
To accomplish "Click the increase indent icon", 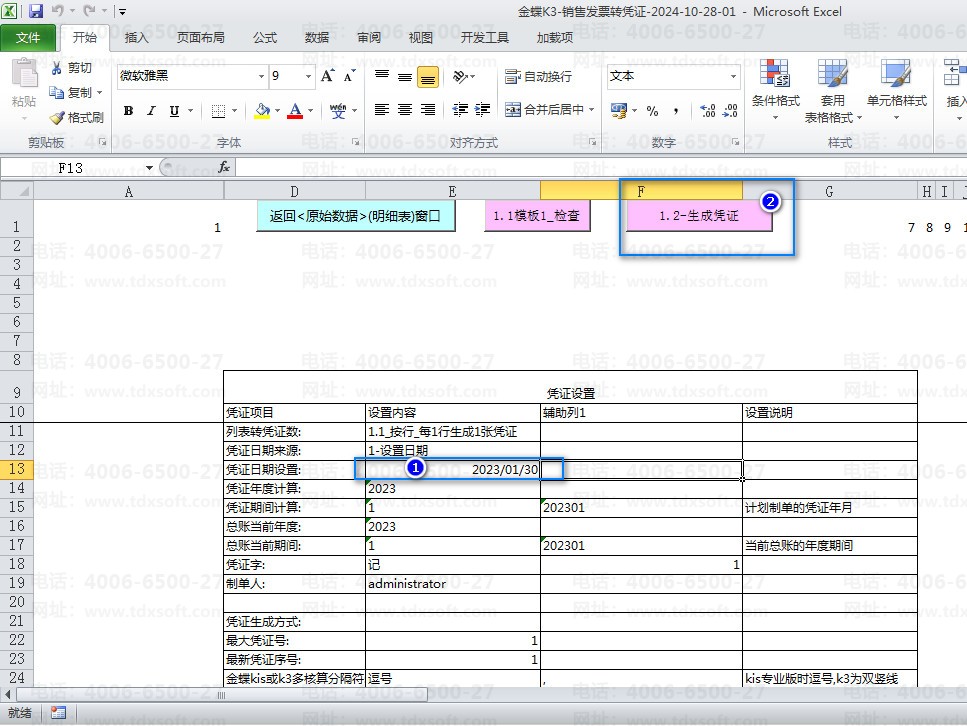I will click(x=482, y=110).
